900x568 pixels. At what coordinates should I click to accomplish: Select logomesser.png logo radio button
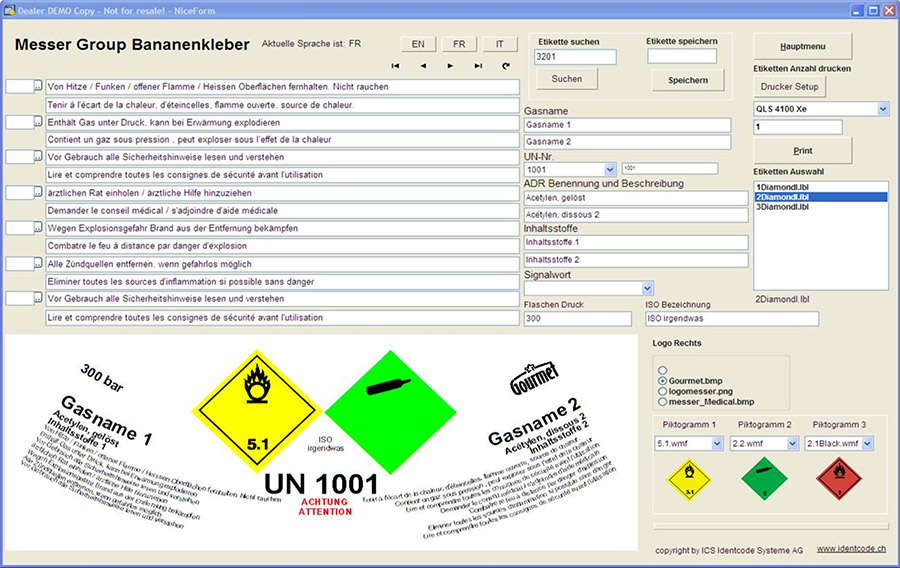(x=662, y=391)
